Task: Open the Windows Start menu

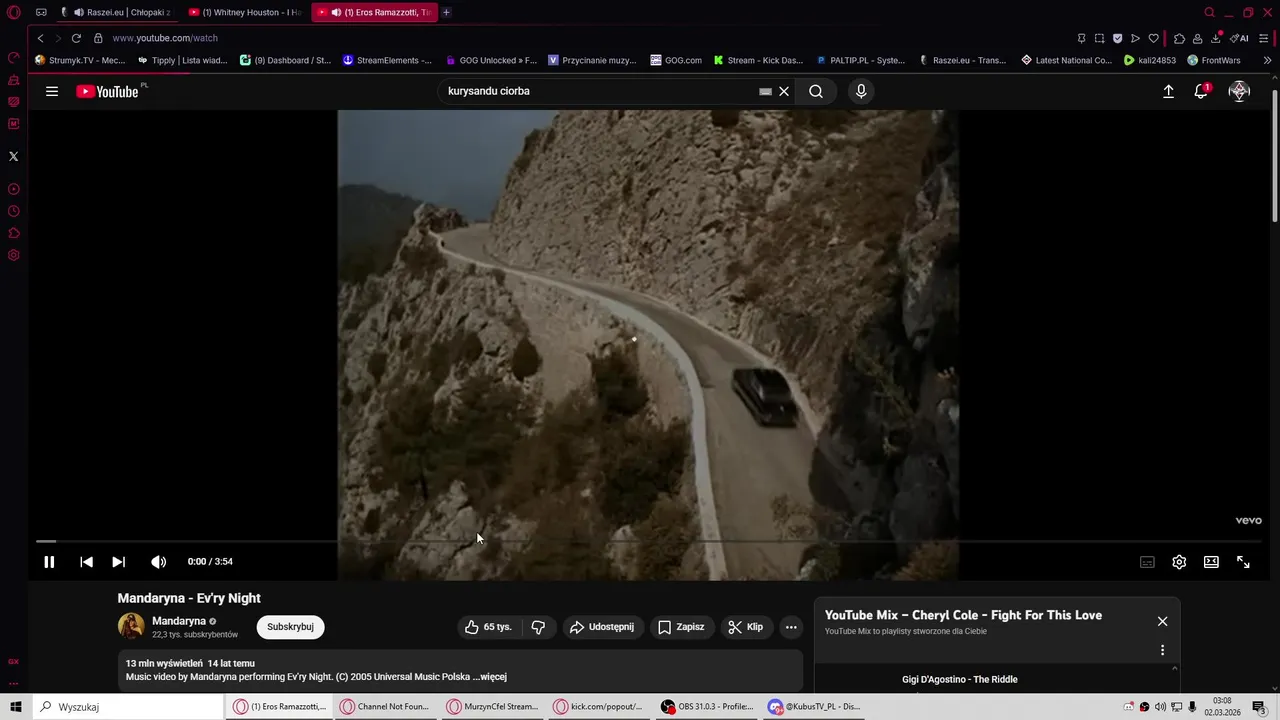Action: (x=15, y=707)
